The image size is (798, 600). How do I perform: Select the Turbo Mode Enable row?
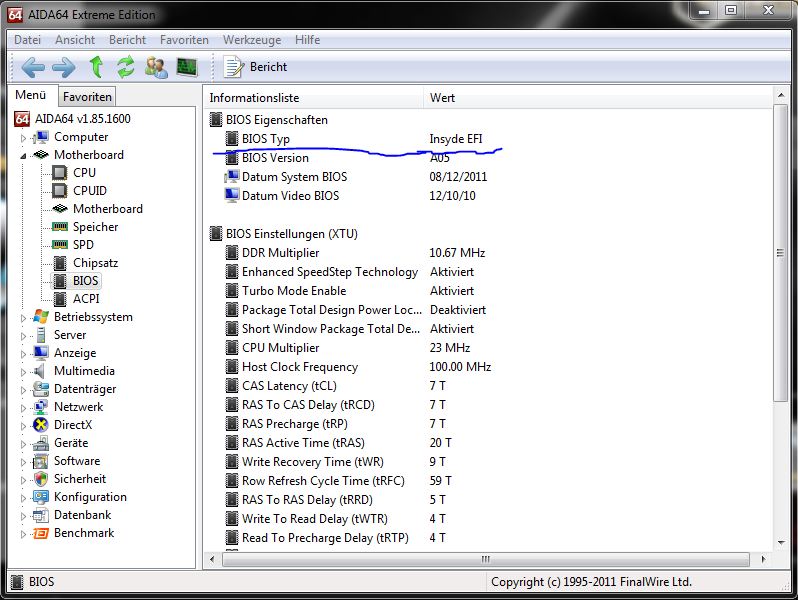489,291
